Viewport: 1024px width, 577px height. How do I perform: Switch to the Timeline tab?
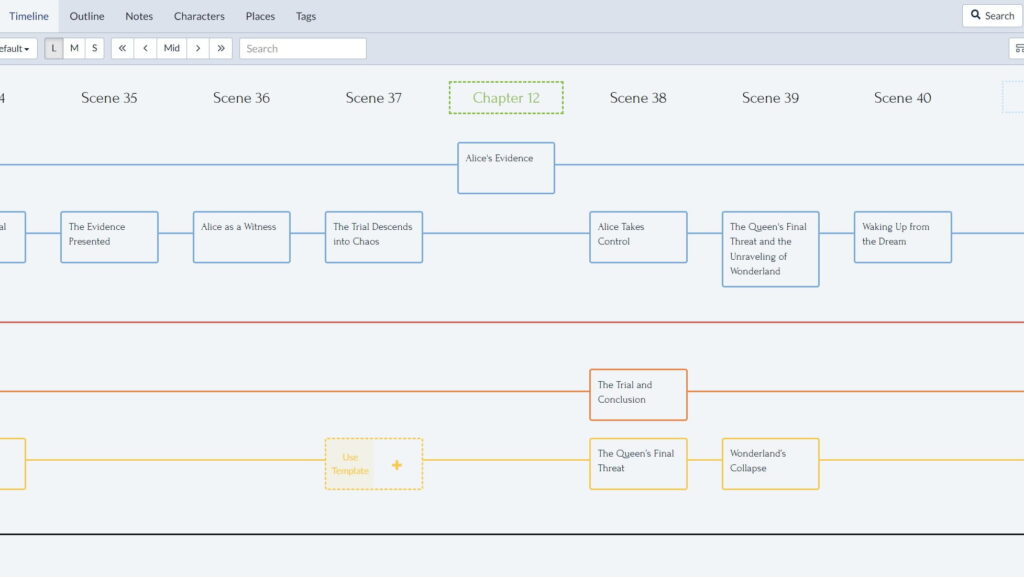pos(29,16)
